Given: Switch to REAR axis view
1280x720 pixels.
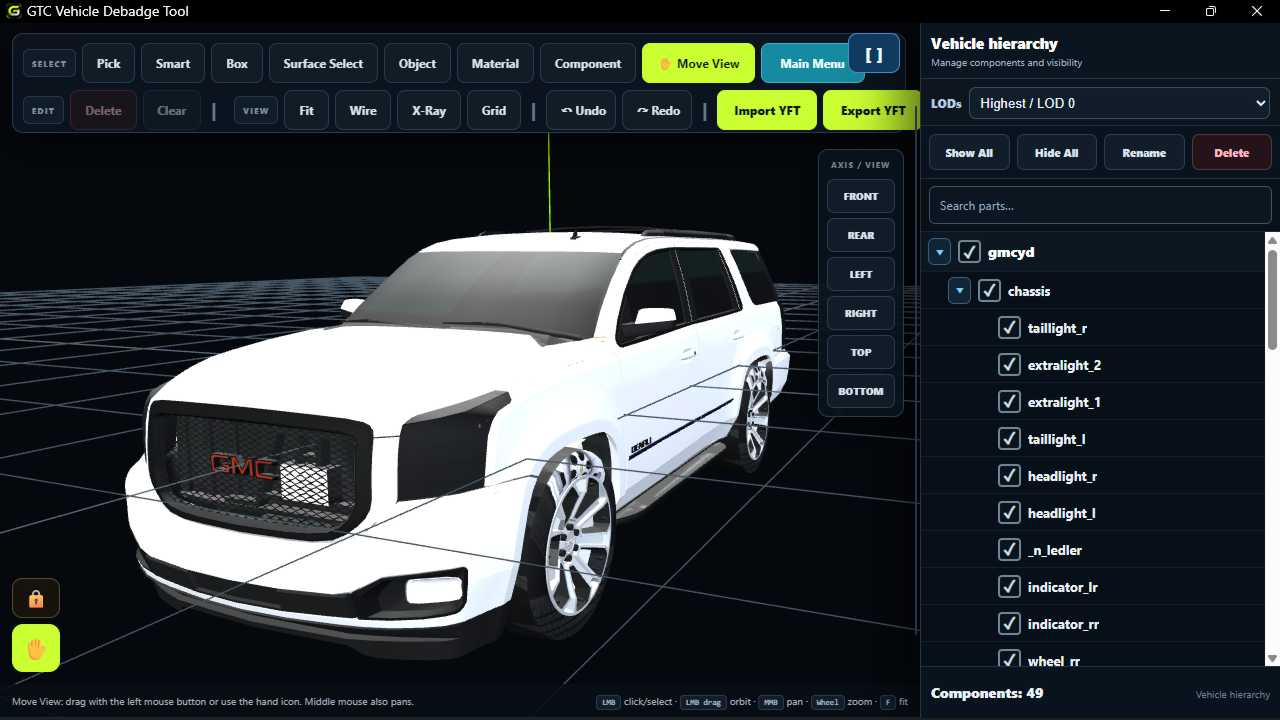Looking at the screenshot, I should point(860,235).
